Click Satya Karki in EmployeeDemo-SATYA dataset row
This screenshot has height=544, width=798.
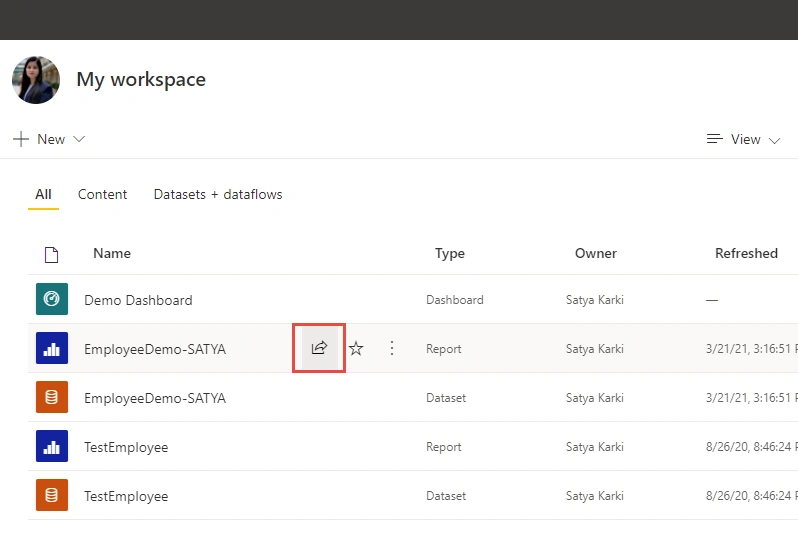pos(594,398)
